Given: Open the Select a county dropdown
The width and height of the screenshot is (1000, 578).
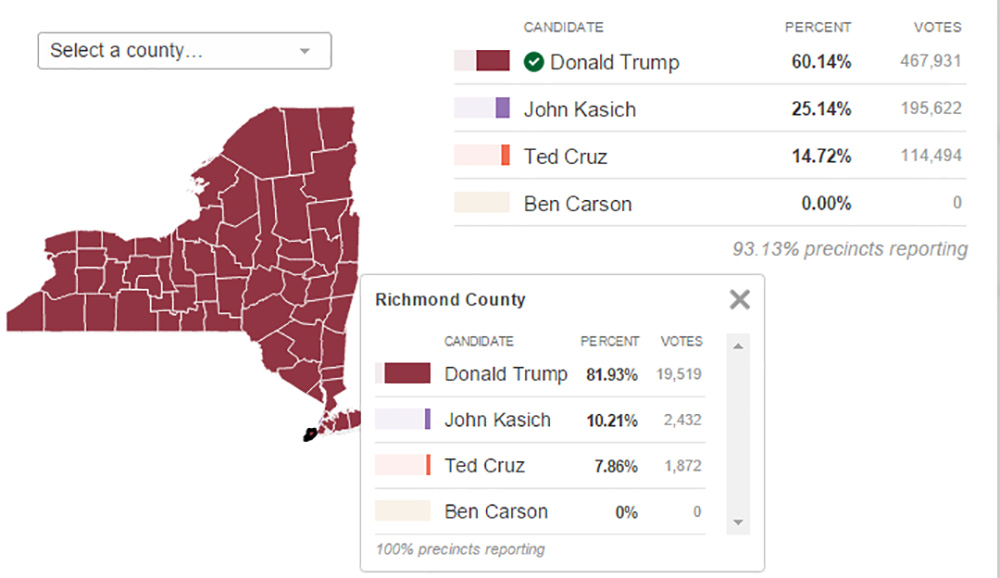Looking at the screenshot, I should (183, 50).
